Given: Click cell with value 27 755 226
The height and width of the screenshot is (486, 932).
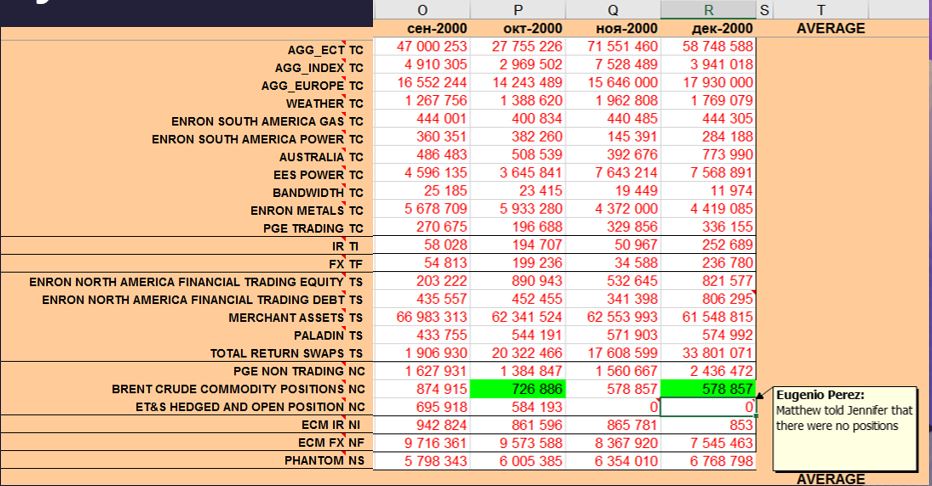Looking at the screenshot, I should (x=518, y=46).
